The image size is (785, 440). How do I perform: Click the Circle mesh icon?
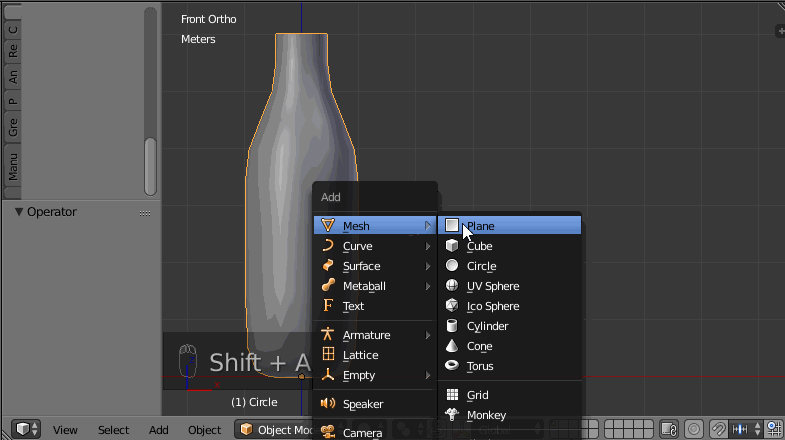click(452, 265)
